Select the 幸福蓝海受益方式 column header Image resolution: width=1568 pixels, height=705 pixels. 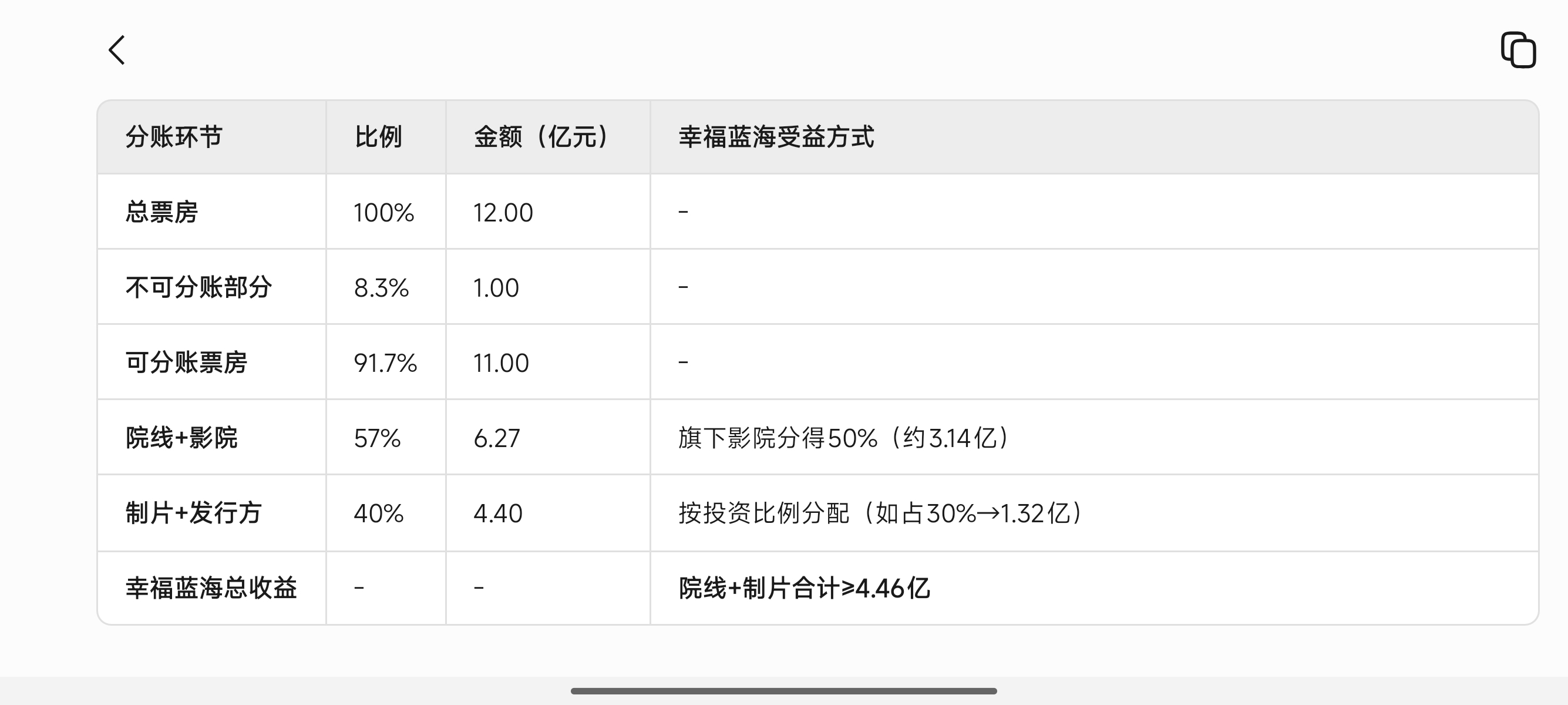pyautogui.click(x=776, y=137)
